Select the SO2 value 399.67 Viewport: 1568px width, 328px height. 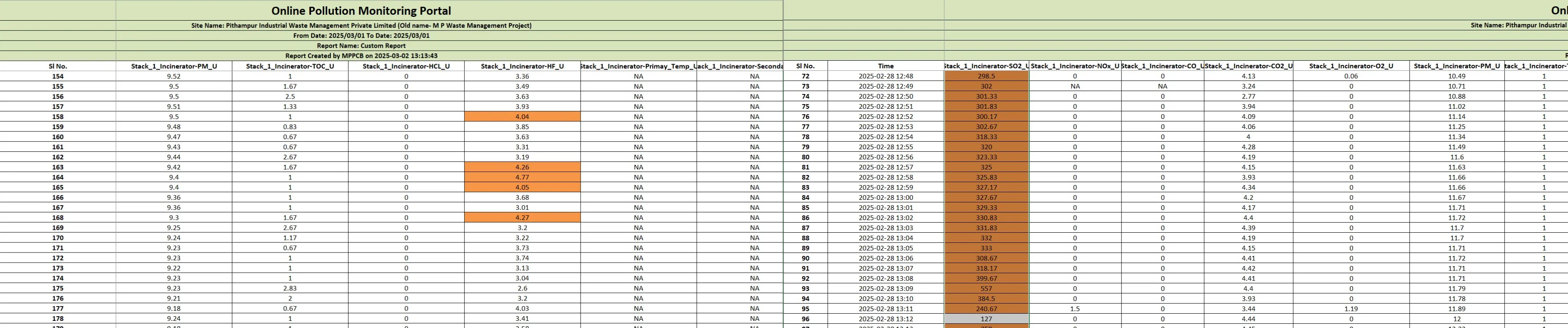[986, 279]
